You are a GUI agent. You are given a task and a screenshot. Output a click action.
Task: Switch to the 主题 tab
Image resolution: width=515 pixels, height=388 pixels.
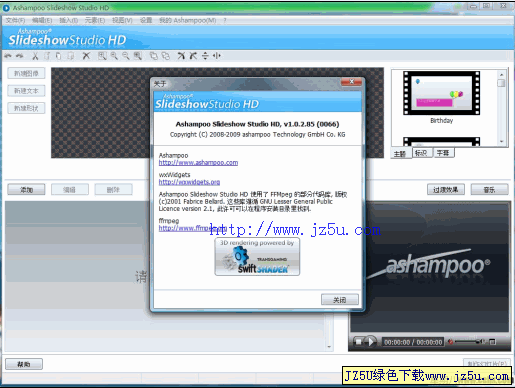[x=400, y=154]
